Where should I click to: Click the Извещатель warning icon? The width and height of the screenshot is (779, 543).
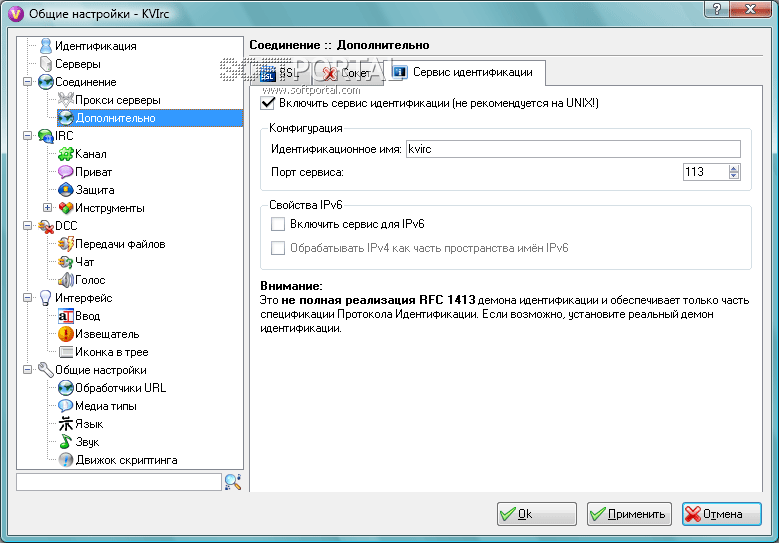click(x=66, y=334)
